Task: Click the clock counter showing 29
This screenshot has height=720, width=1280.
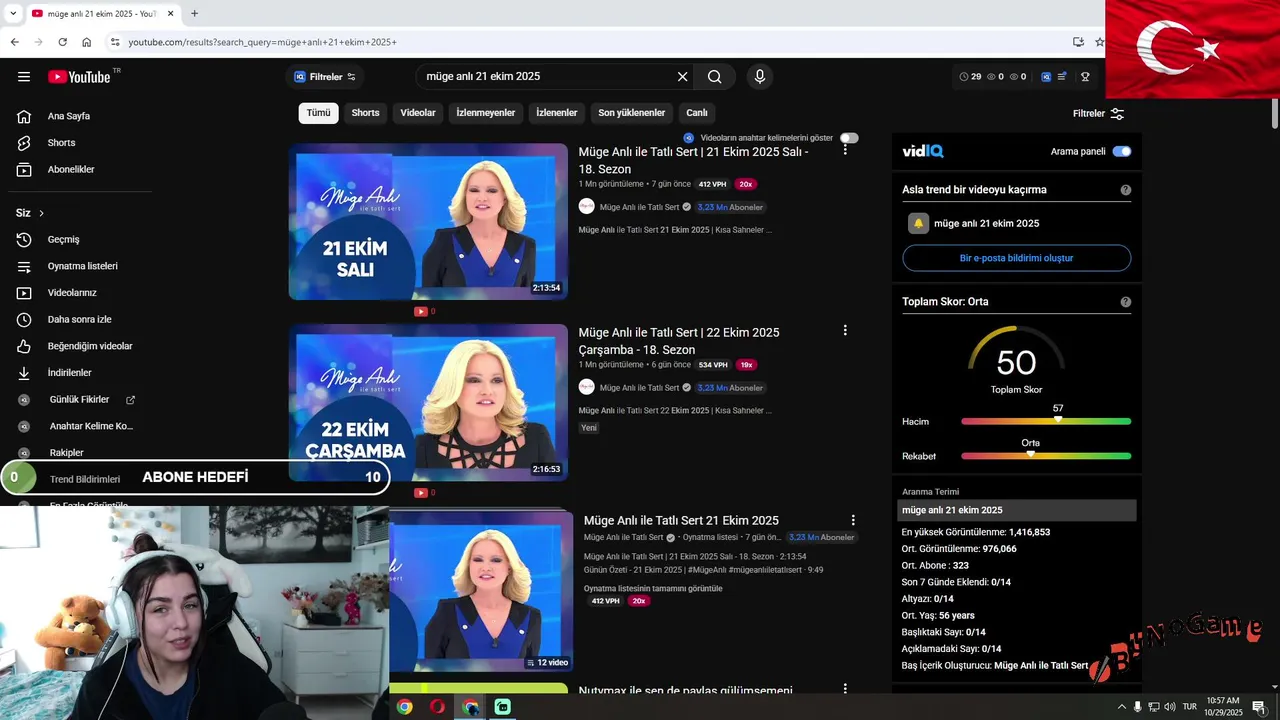Action: click(x=970, y=77)
